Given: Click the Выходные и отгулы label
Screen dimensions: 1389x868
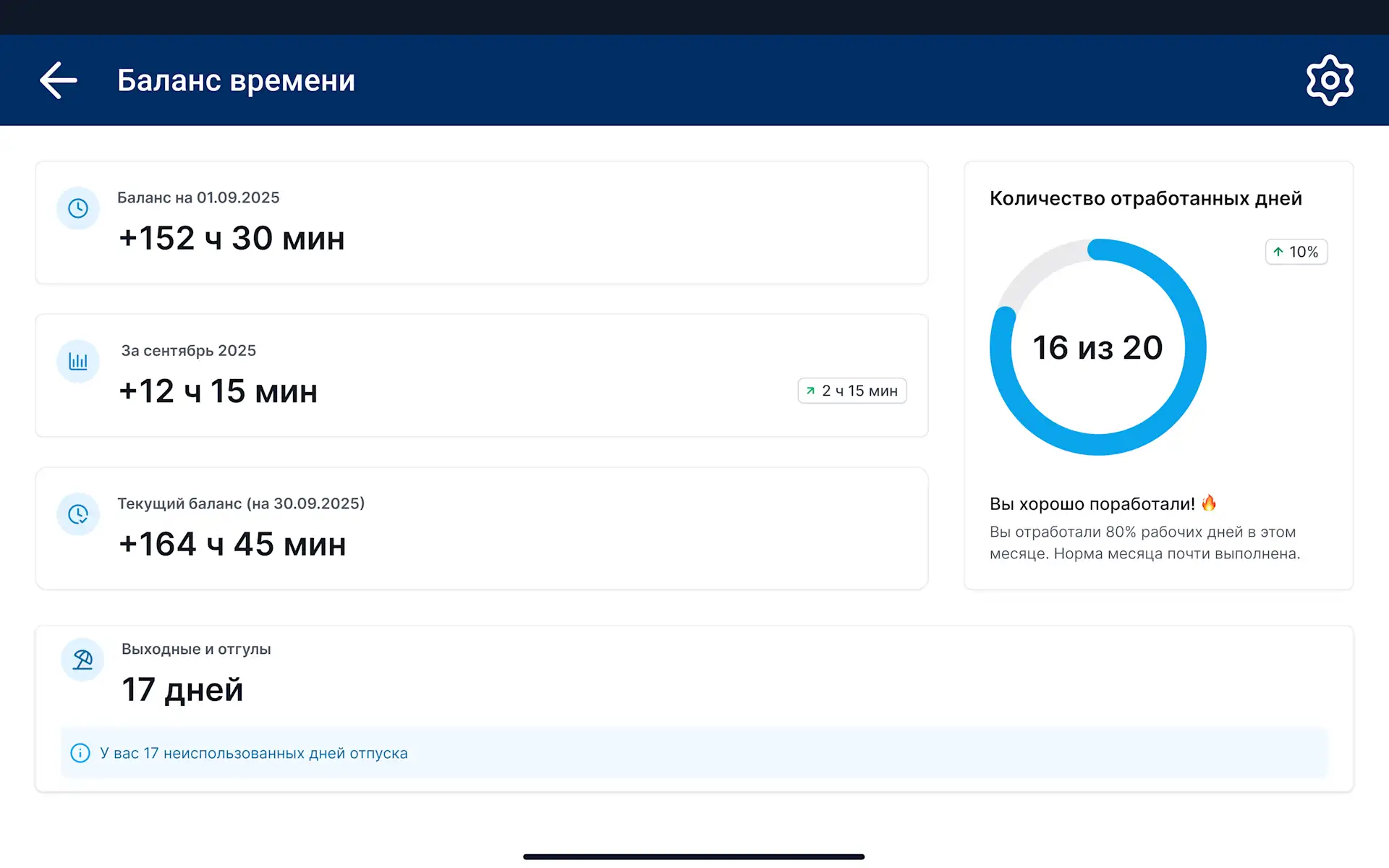Looking at the screenshot, I should pos(196,649).
